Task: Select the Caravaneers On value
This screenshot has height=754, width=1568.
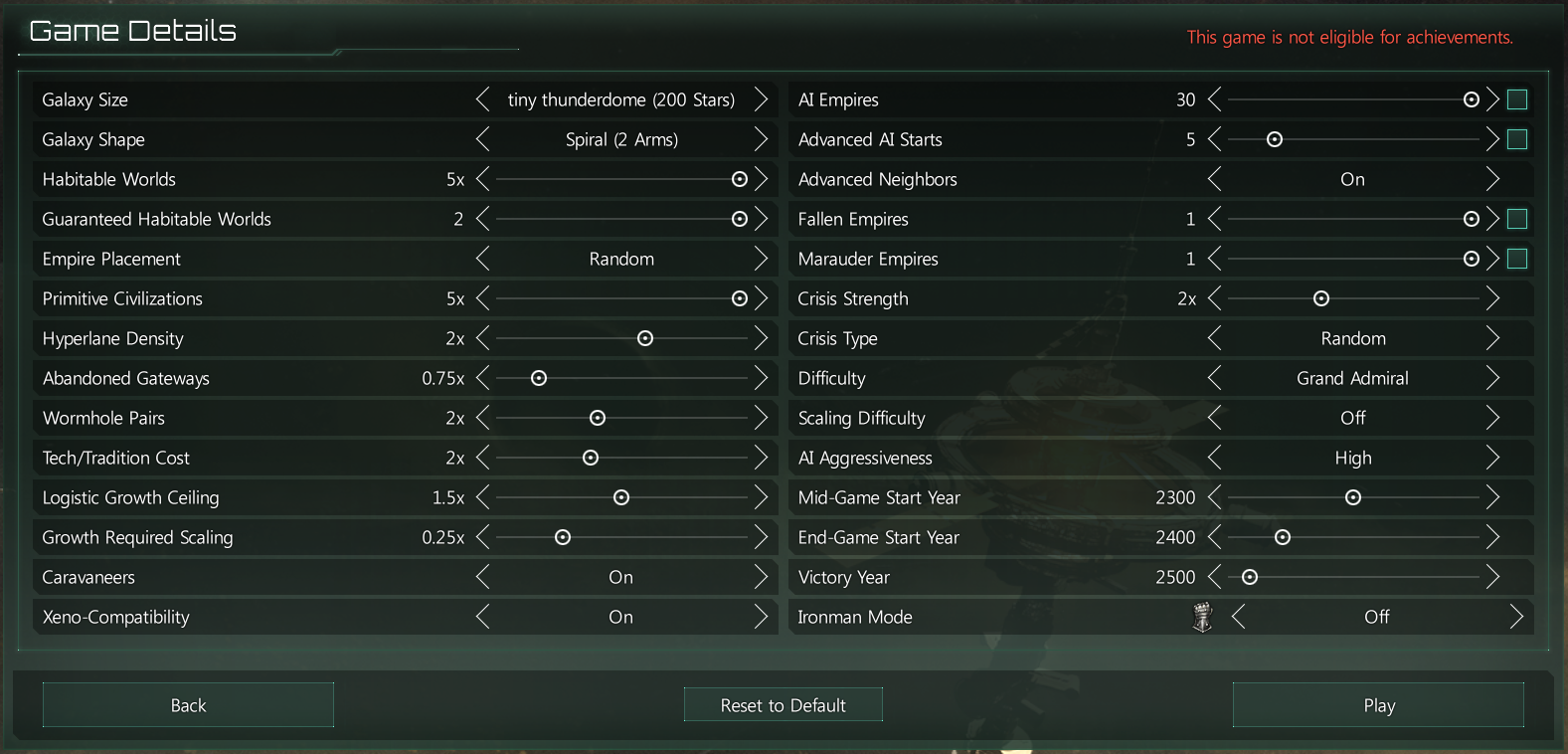Action: (x=621, y=577)
